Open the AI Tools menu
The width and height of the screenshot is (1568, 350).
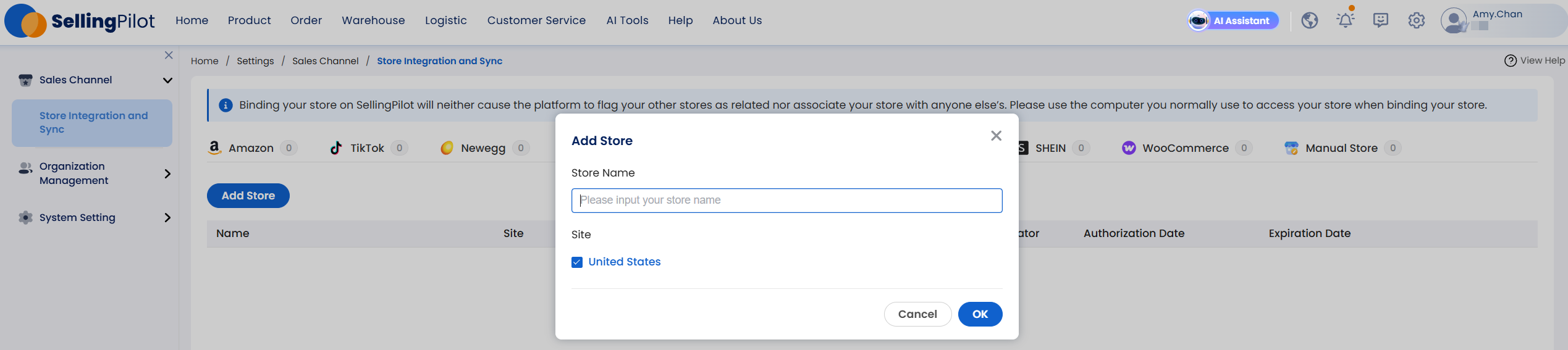coord(627,20)
